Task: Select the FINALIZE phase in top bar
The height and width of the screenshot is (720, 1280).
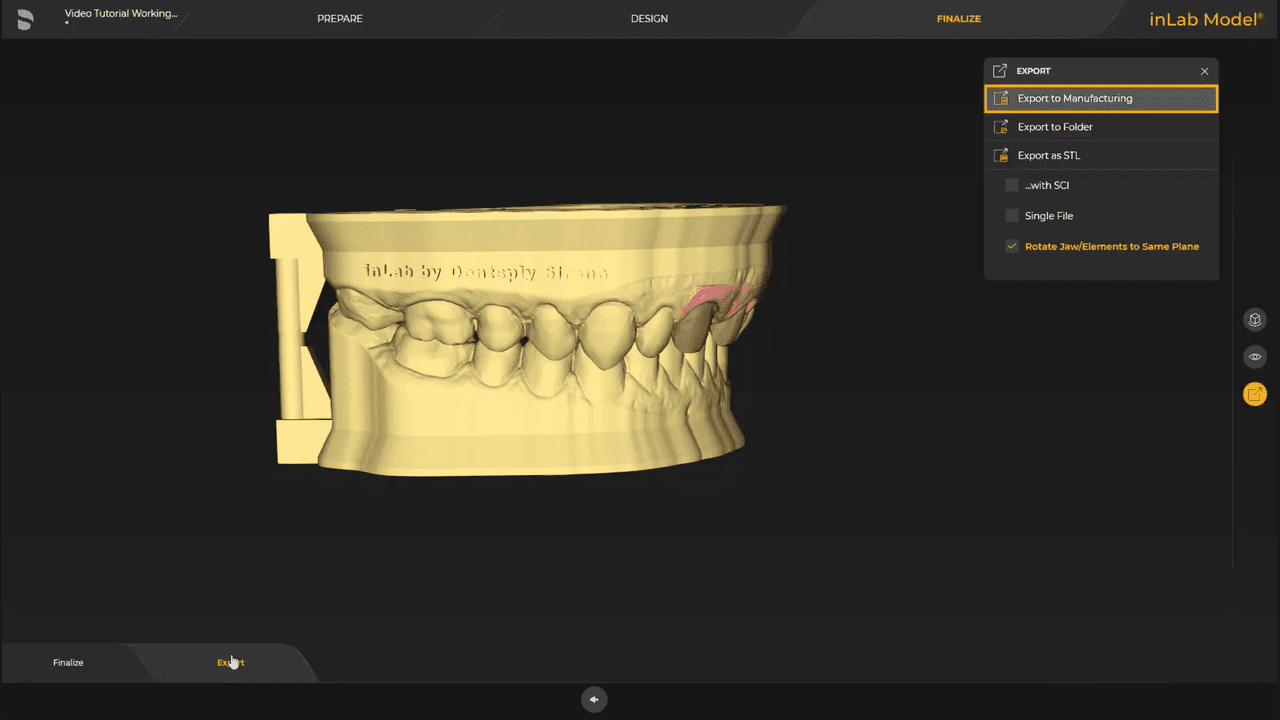Action: tap(958, 18)
